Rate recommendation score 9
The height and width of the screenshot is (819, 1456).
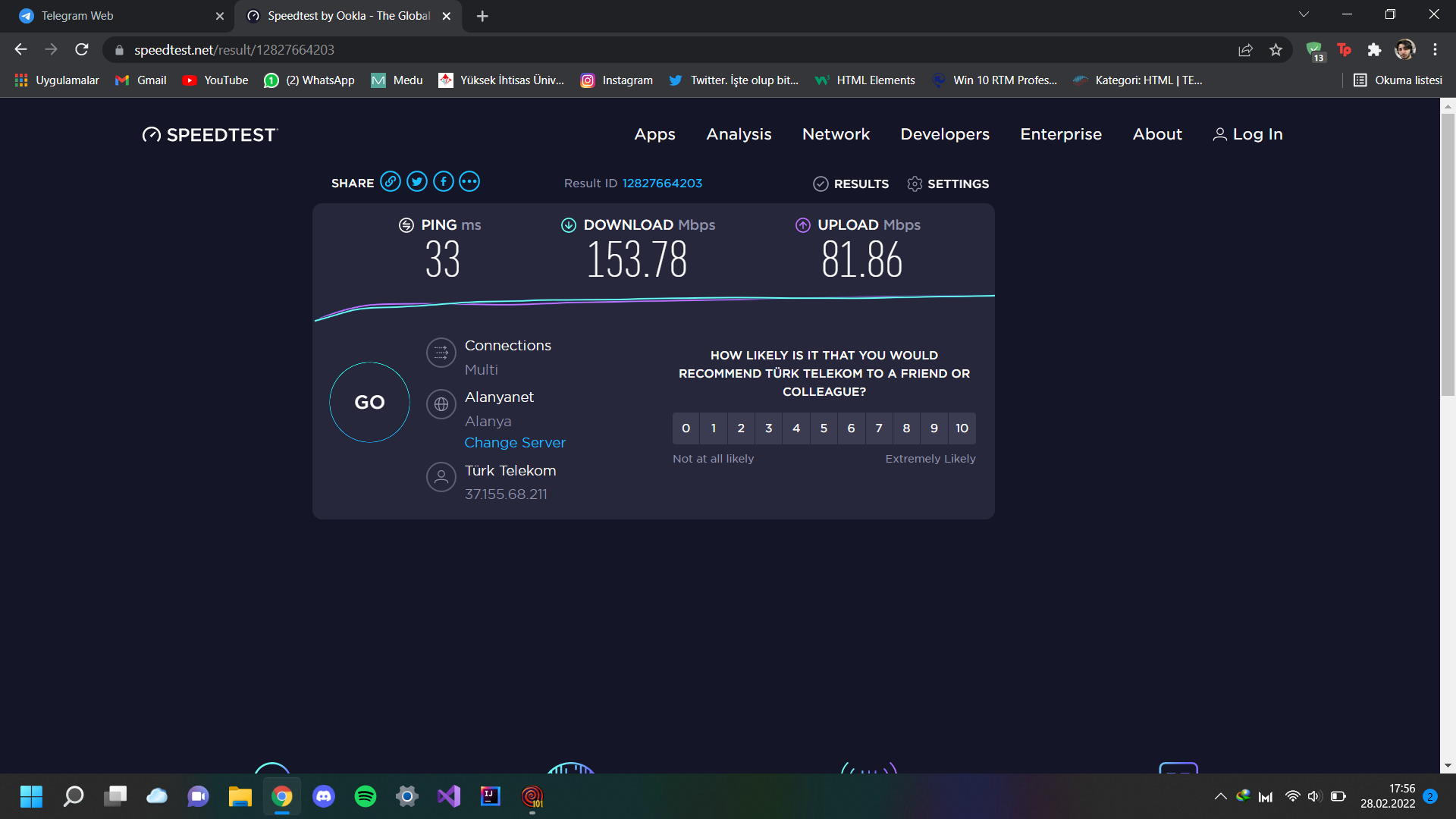(x=934, y=428)
